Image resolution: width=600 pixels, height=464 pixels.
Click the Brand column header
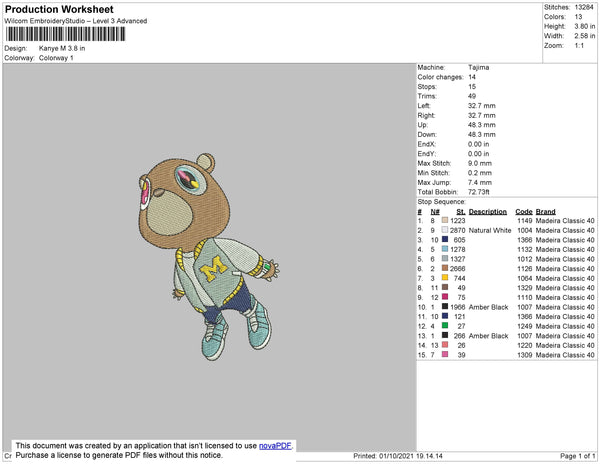point(545,212)
